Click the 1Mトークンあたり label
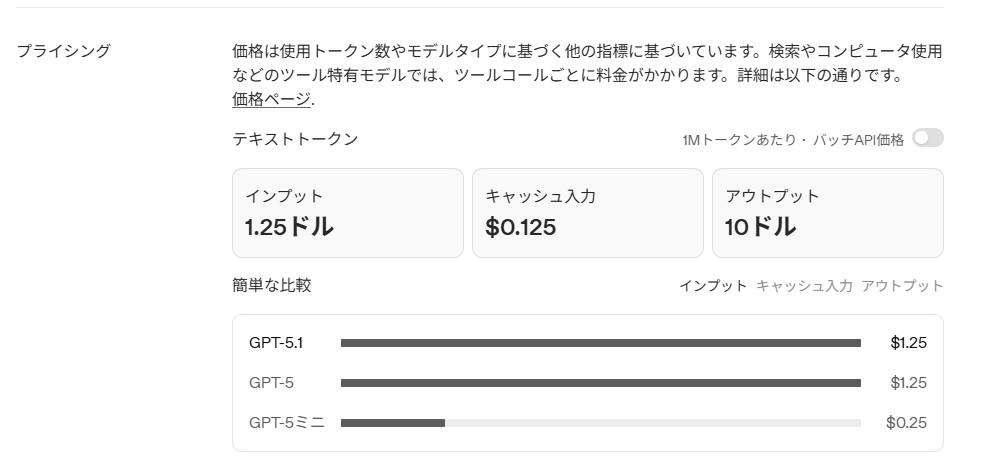 pos(738,140)
